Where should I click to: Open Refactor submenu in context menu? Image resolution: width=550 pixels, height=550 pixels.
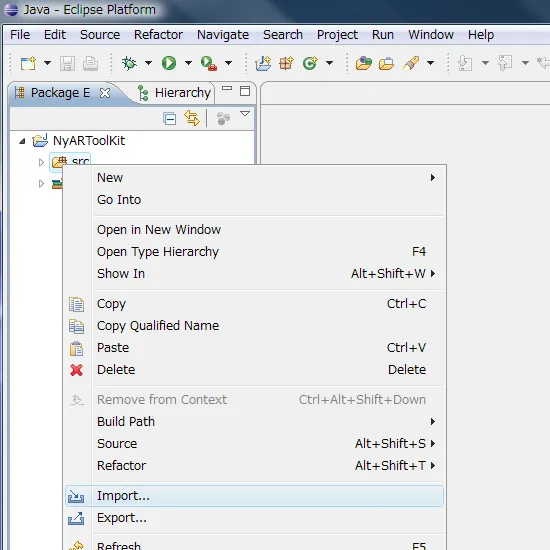click(x=254, y=466)
